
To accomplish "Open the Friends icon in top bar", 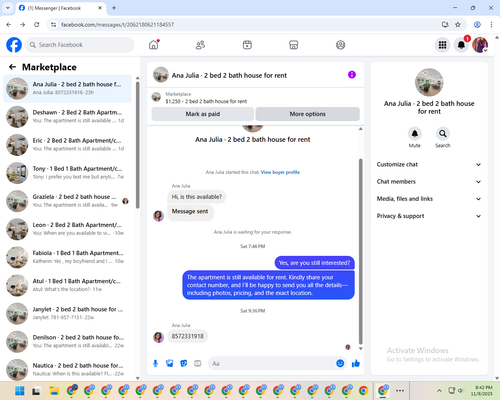I will (200, 45).
